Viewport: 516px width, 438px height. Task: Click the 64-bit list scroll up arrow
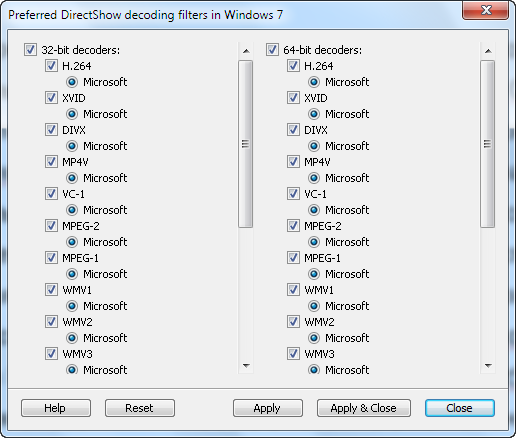[x=488, y=51]
